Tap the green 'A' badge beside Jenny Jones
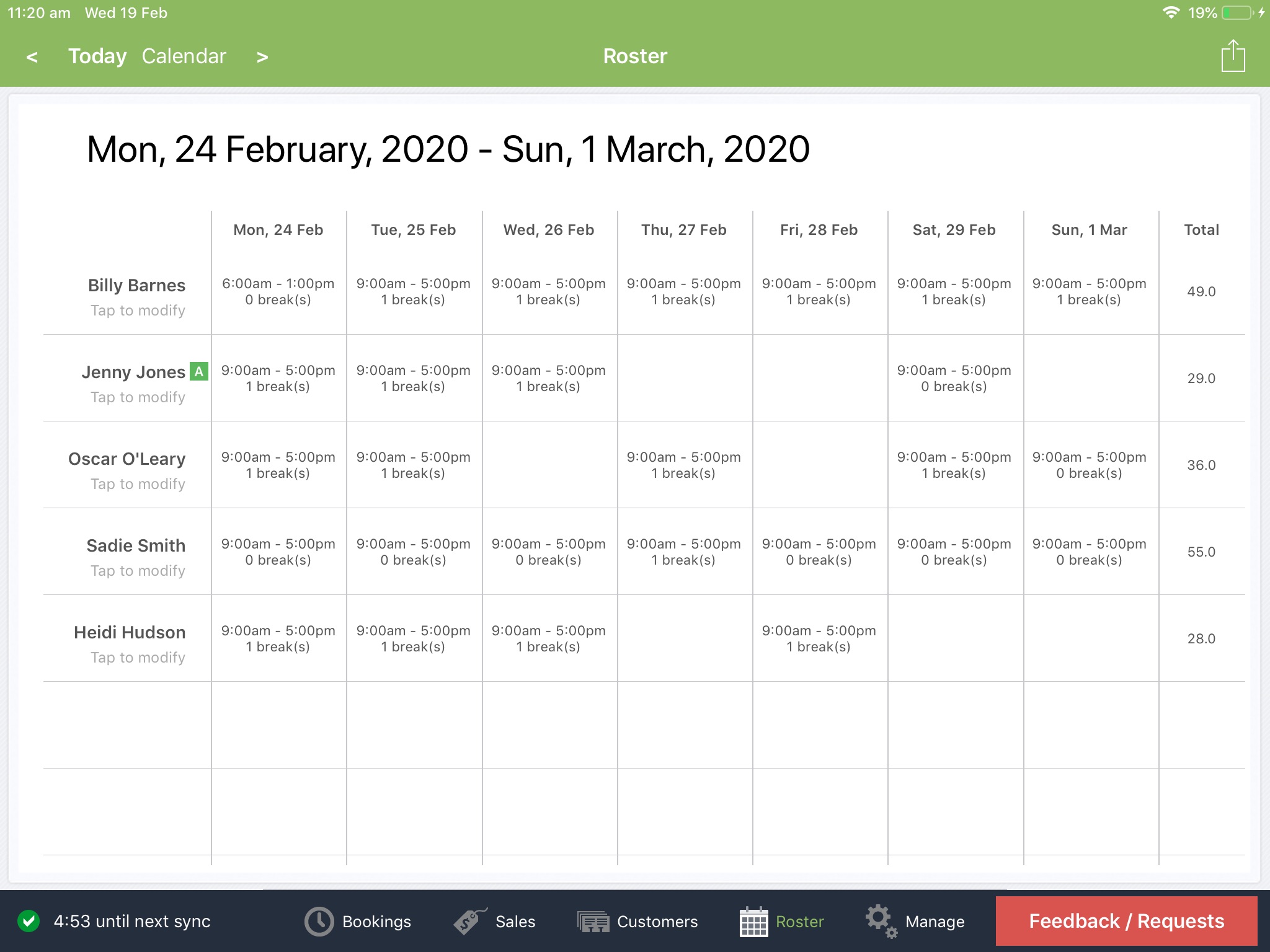The image size is (1270, 952). tap(198, 372)
